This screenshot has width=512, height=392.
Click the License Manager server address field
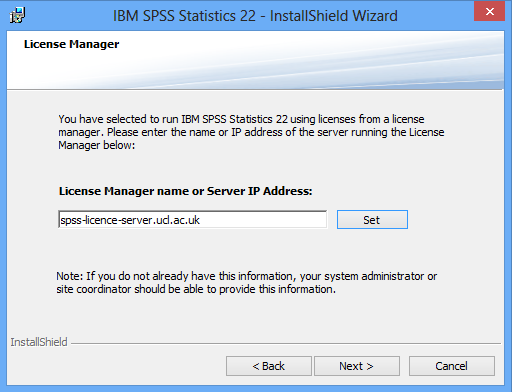pos(193,220)
